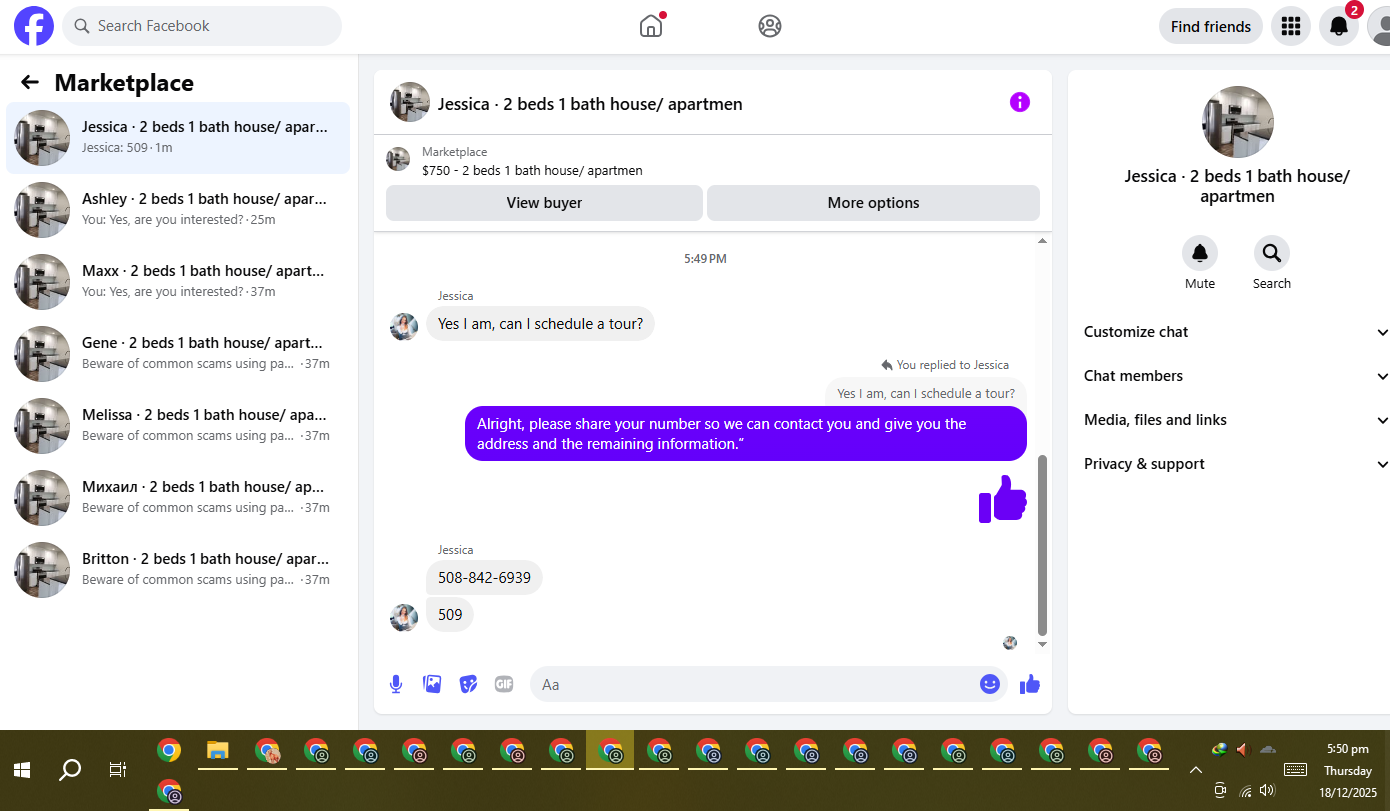Click the purple "Alright, please share your number" message

746,434
